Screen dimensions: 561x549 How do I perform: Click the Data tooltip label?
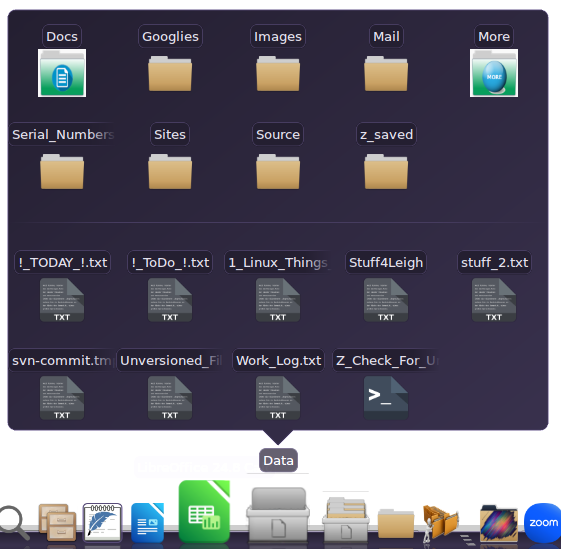278,460
